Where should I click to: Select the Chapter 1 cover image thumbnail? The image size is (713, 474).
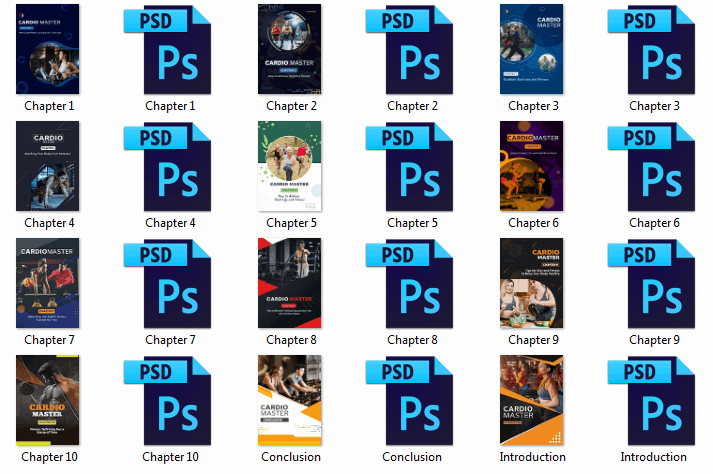48,50
